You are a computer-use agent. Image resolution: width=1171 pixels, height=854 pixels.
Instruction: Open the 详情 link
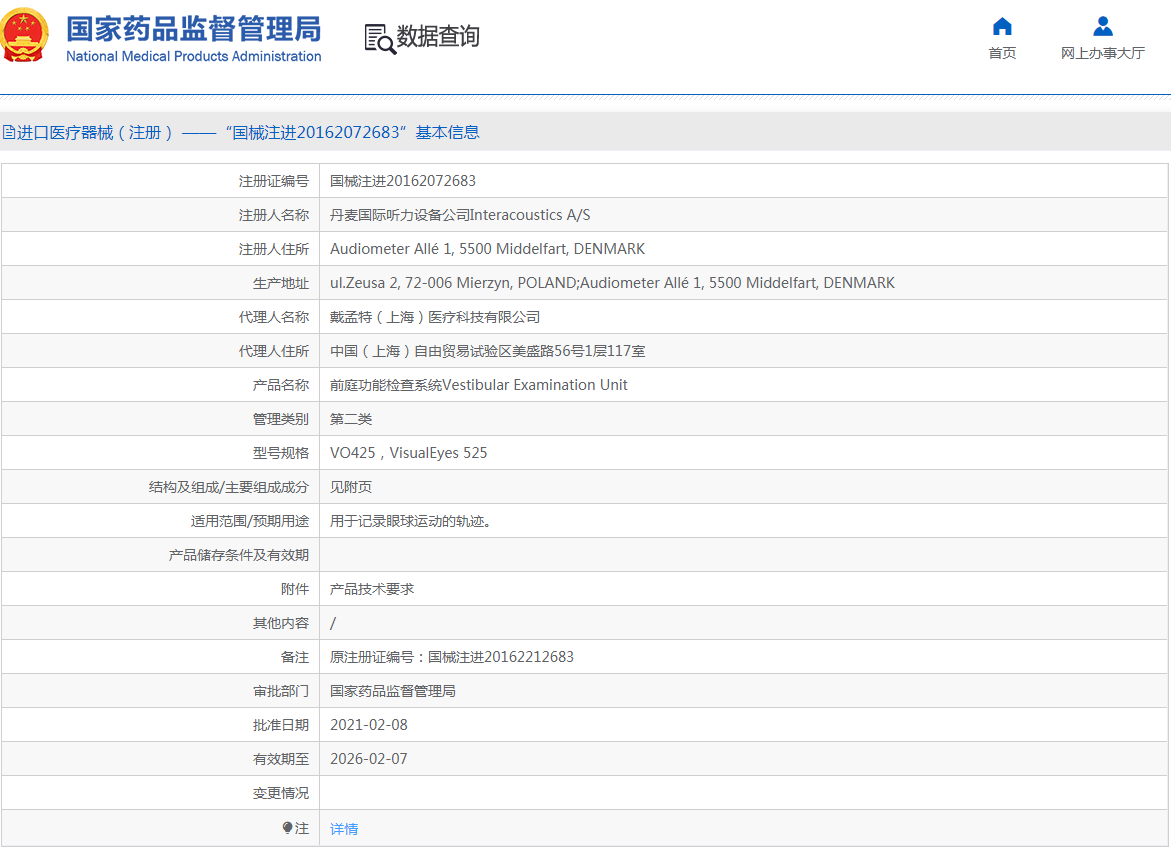tap(344, 829)
